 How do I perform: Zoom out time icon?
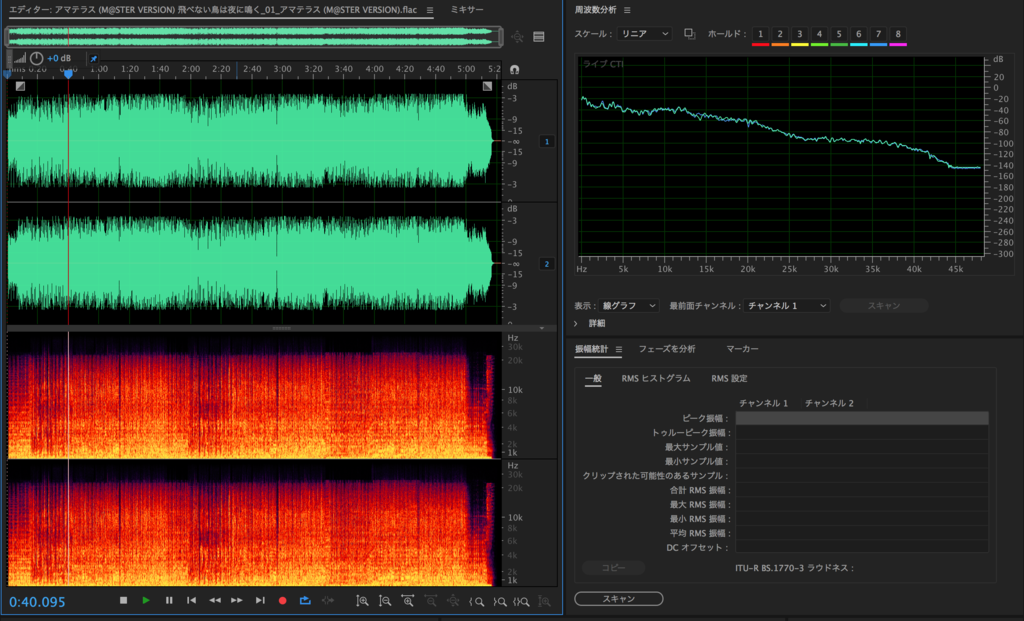430,601
